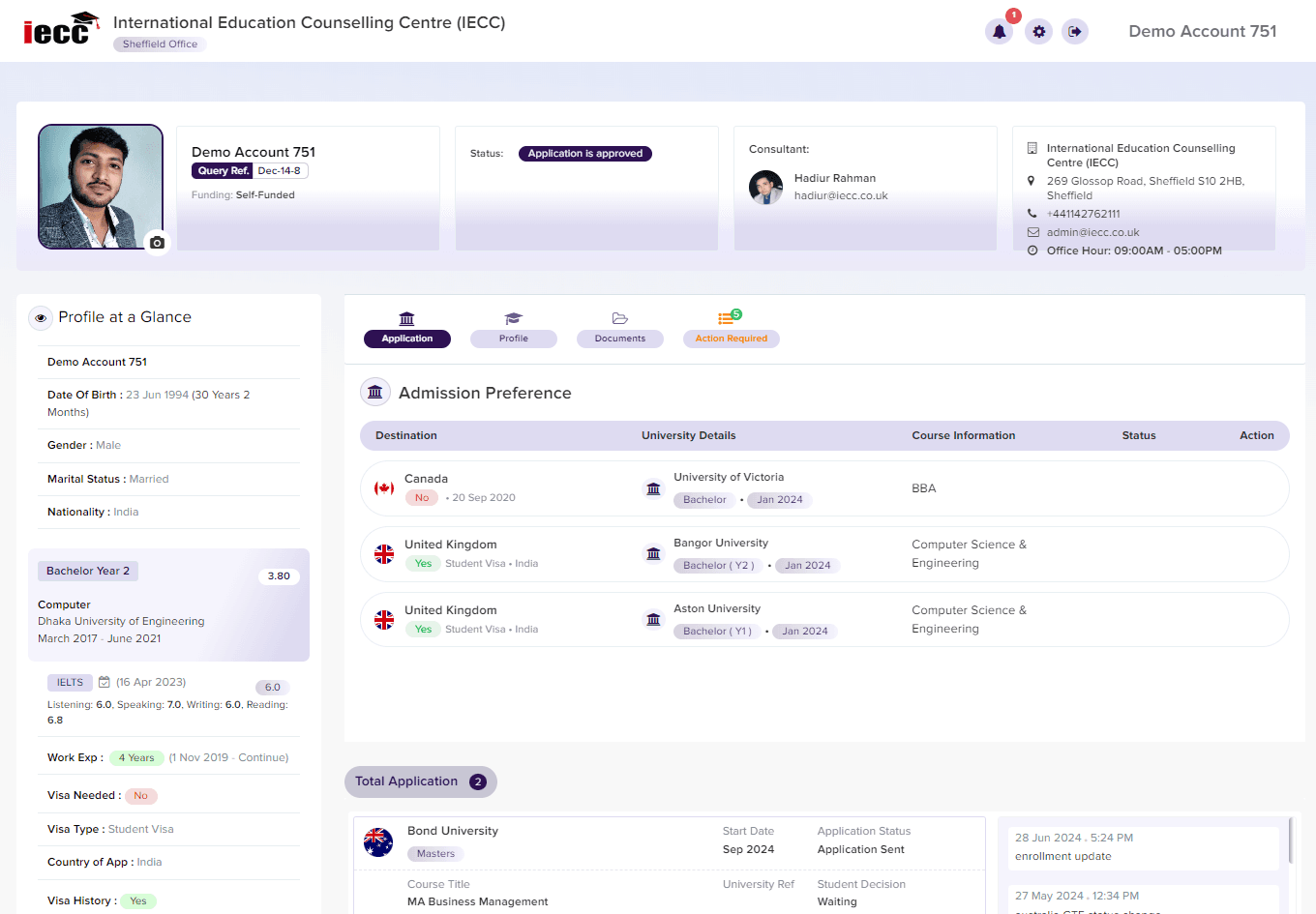Click the Action Required list icon

coord(726,318)
